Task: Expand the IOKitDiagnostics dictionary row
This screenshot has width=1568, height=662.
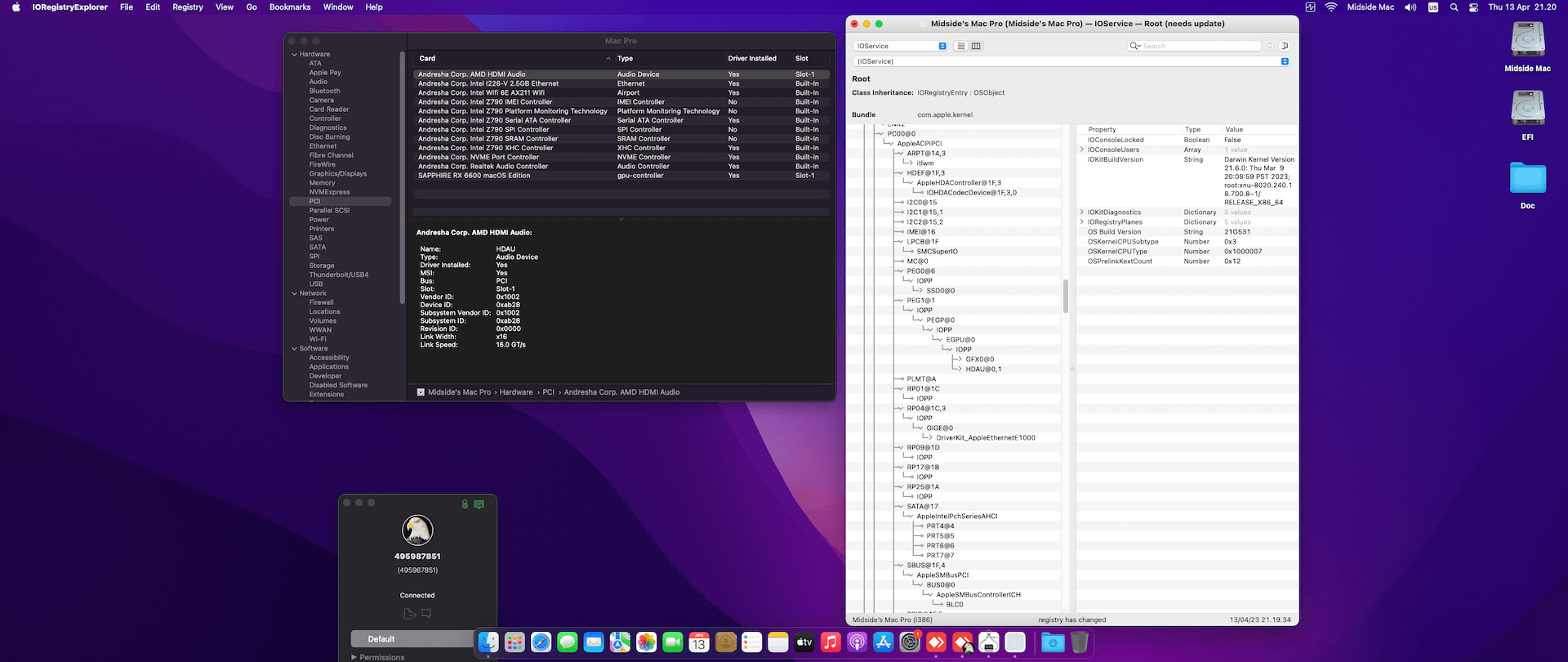Action: pyautogui.click(x=1082, y=212)
